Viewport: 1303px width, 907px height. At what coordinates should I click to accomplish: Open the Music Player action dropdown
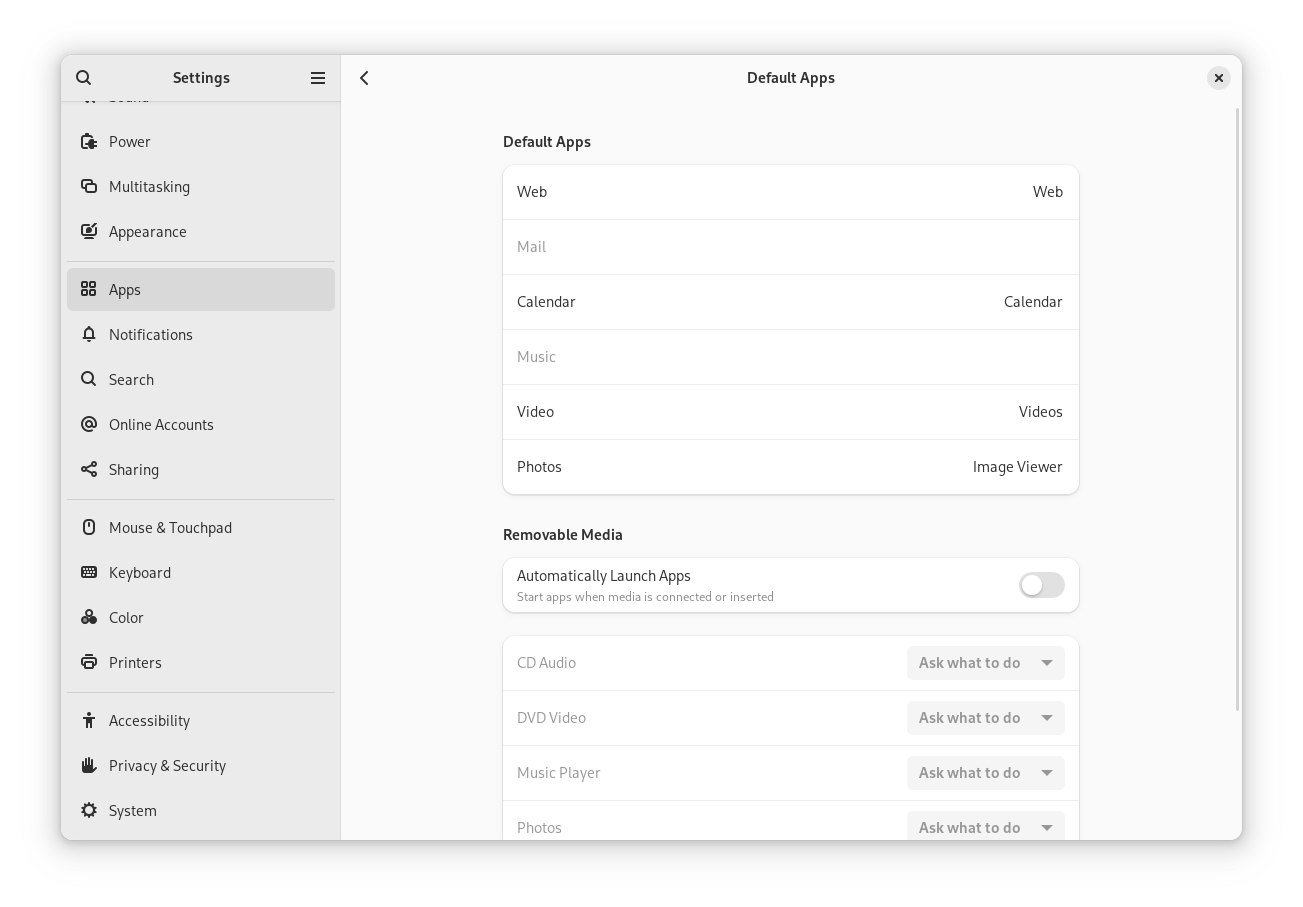(x=985, y=772)
